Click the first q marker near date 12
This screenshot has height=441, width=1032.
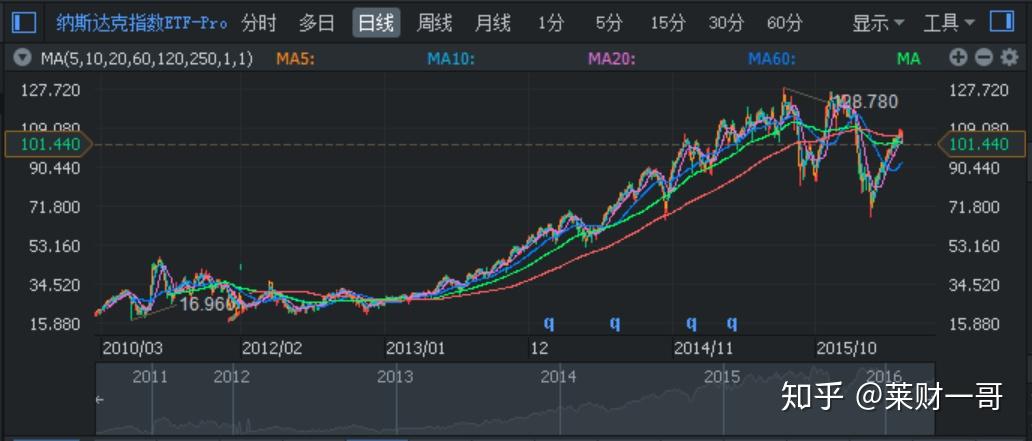549,323
